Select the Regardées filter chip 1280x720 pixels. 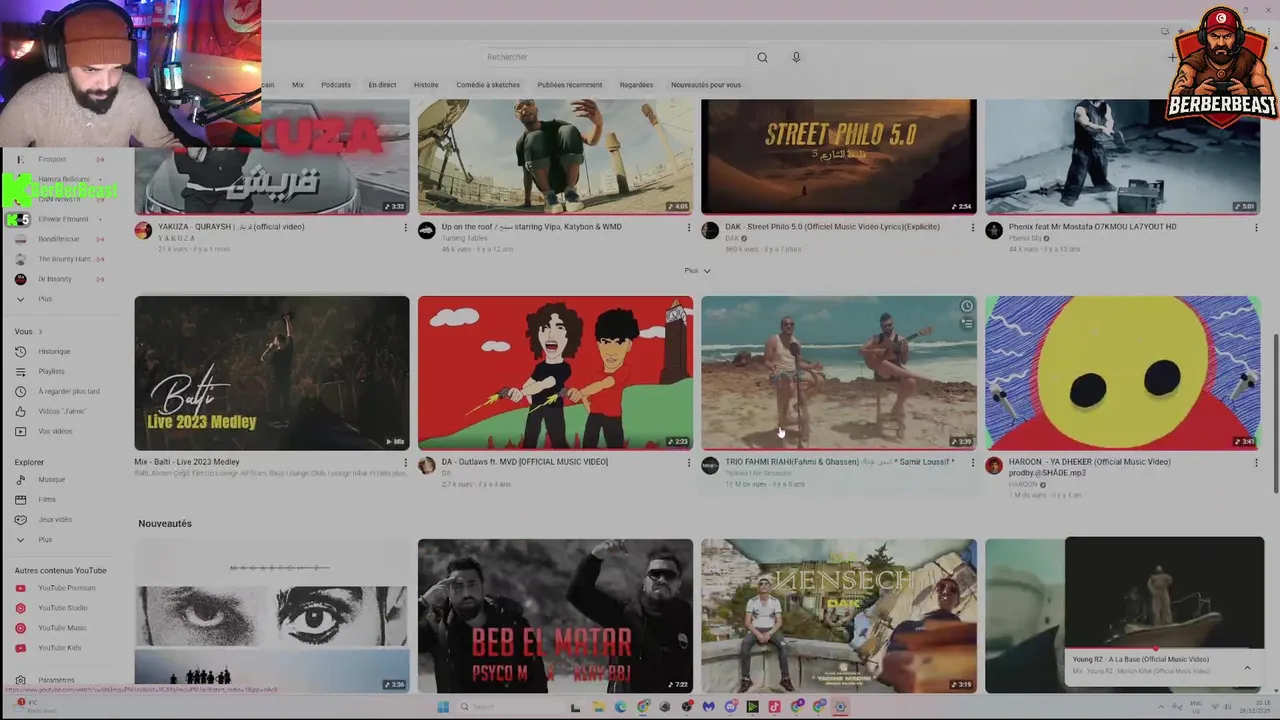(x=636, y=85)
